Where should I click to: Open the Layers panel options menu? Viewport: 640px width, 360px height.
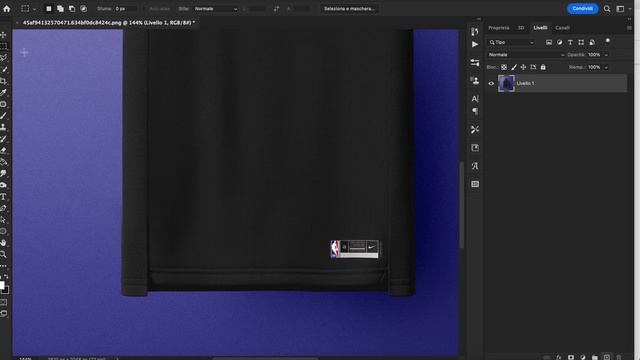coord(629,28)
